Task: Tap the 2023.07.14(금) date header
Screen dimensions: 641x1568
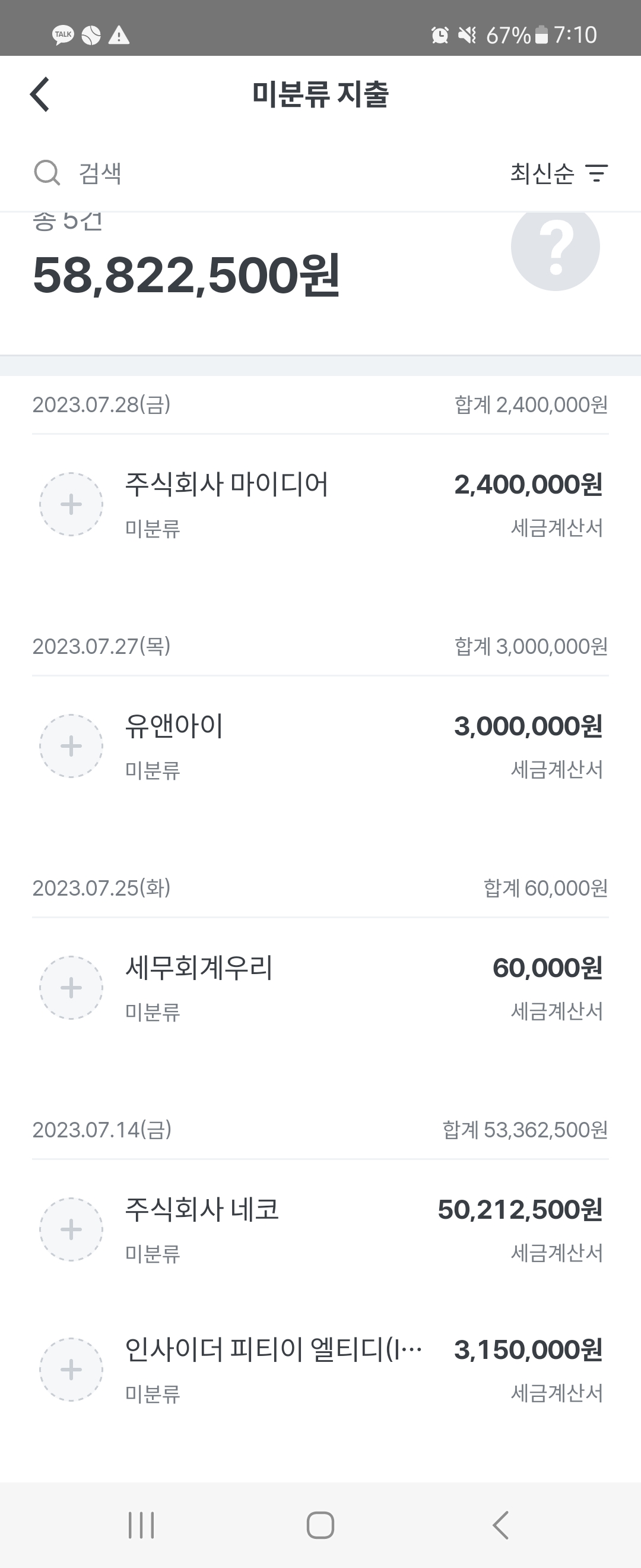Action: (102, 1130)
